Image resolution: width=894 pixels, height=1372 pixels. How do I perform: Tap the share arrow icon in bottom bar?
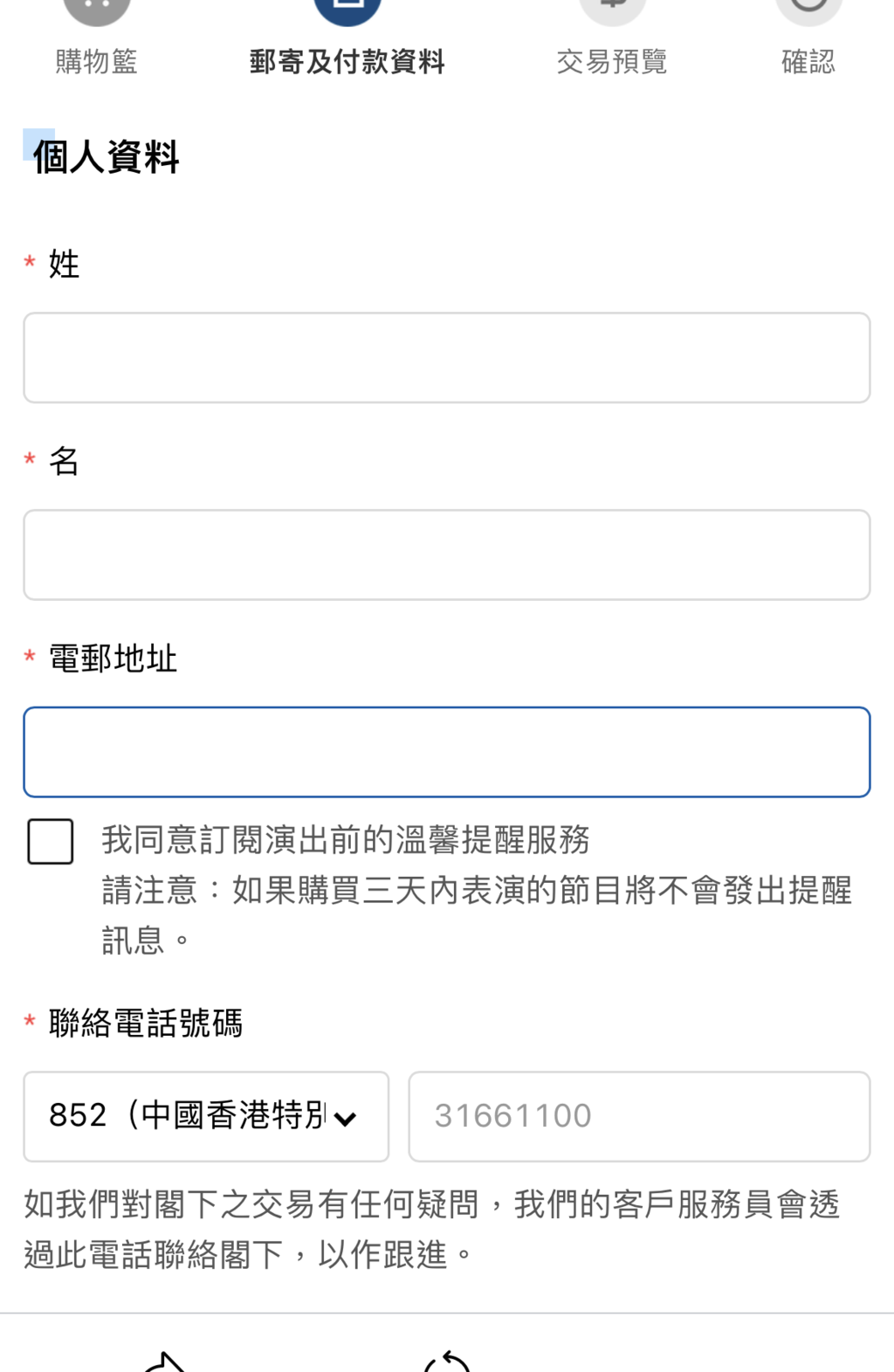coord(164,1362)
